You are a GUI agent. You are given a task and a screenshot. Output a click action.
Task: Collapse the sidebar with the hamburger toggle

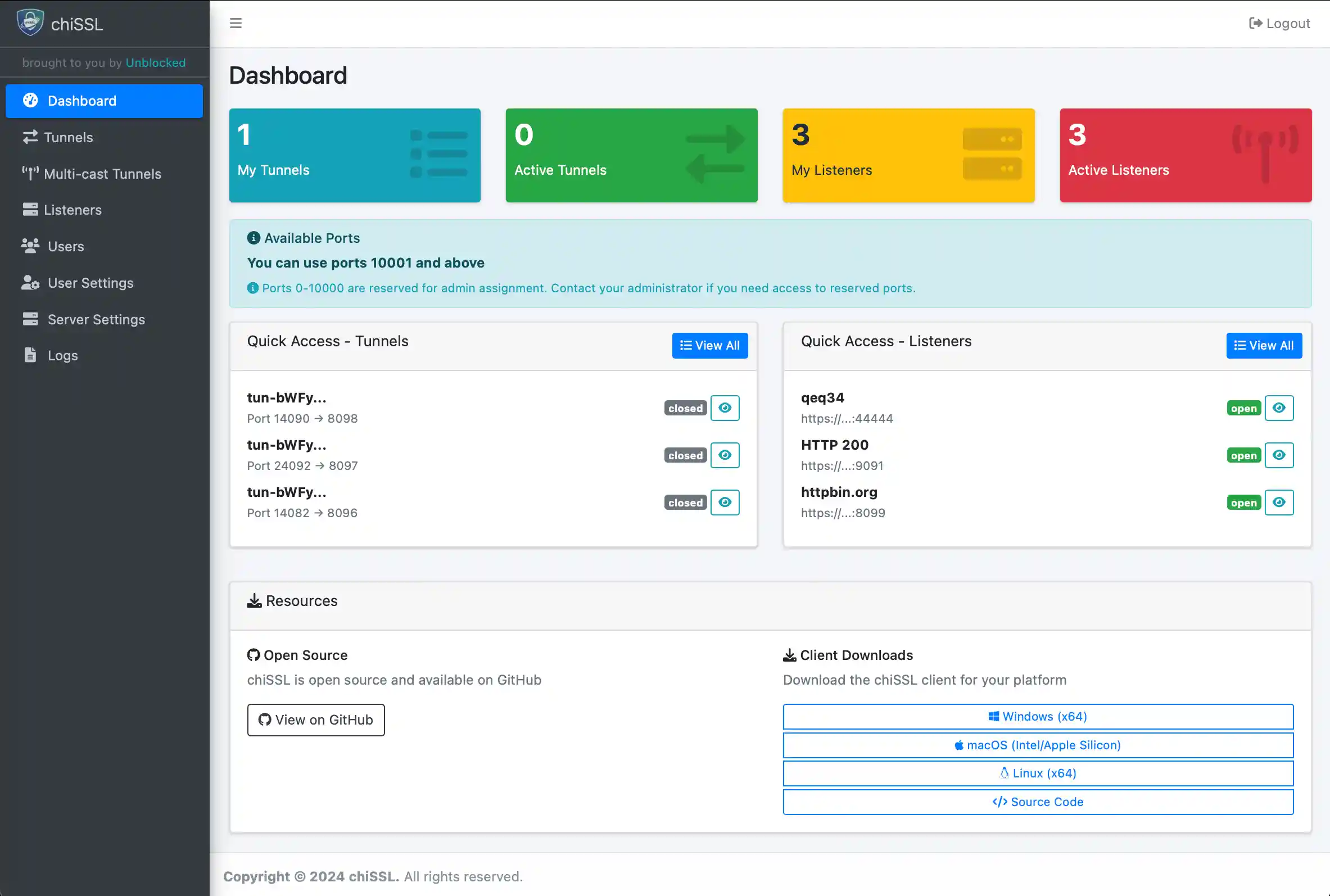236,23
